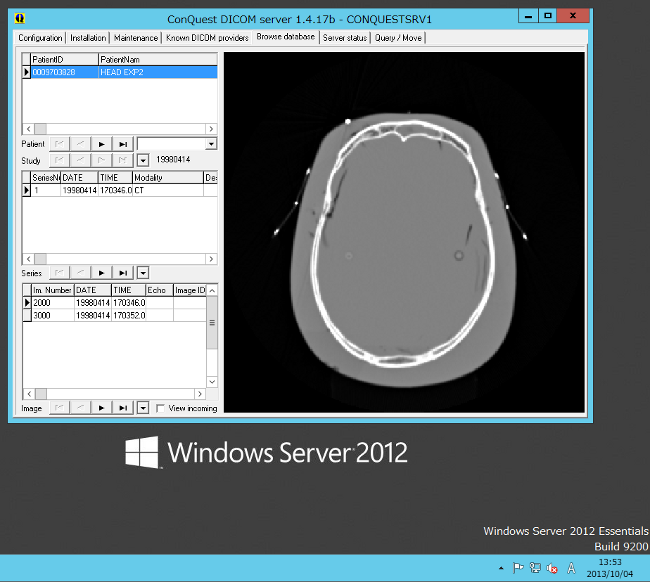This screenshot has height=582, width=650.
Task: Select image number 3000 row
Action: point(119,315)
